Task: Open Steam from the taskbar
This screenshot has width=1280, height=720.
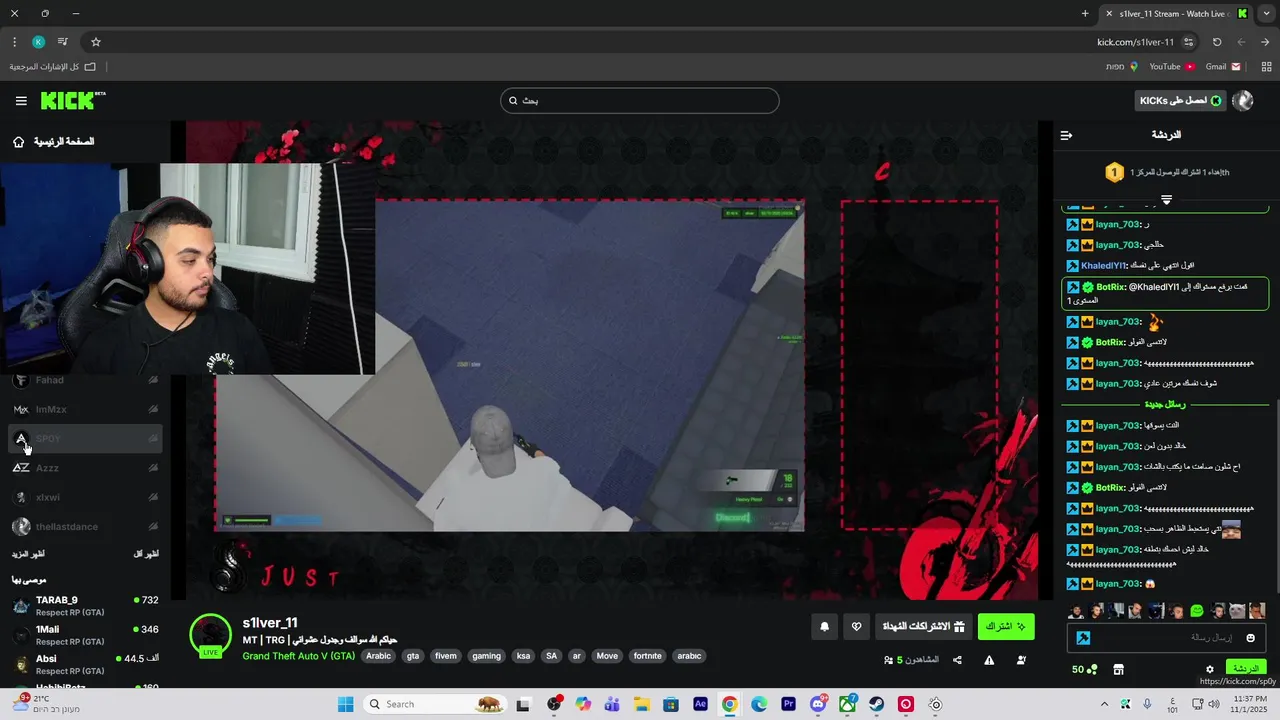Action: click(876, 704)
